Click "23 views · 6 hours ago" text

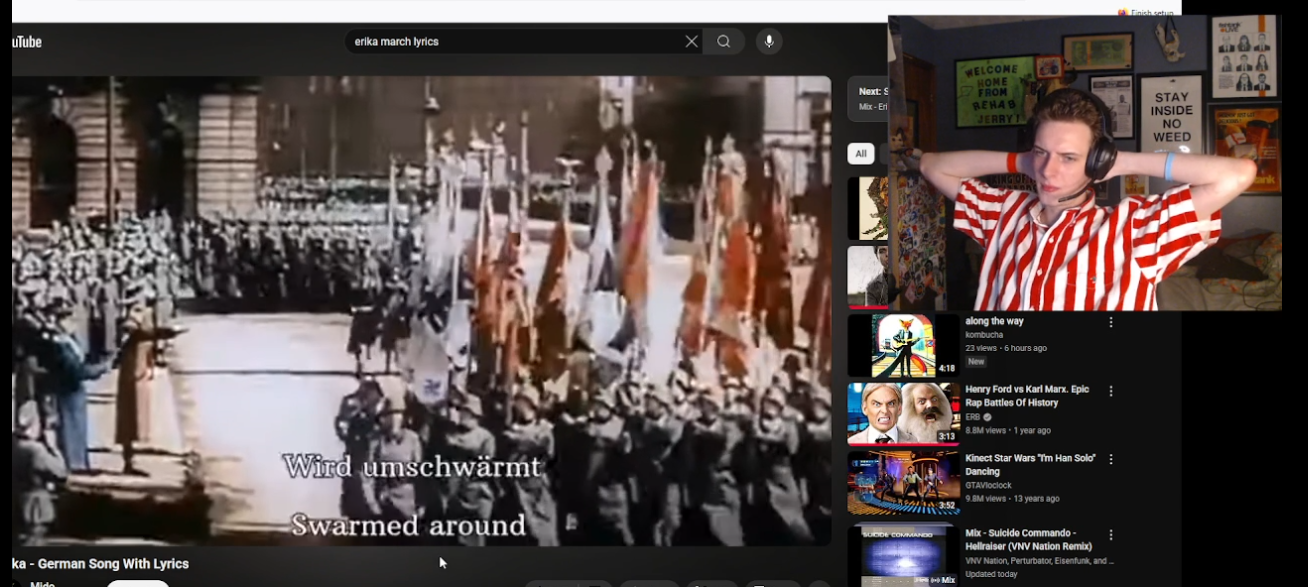click(x=1006, y=348)
